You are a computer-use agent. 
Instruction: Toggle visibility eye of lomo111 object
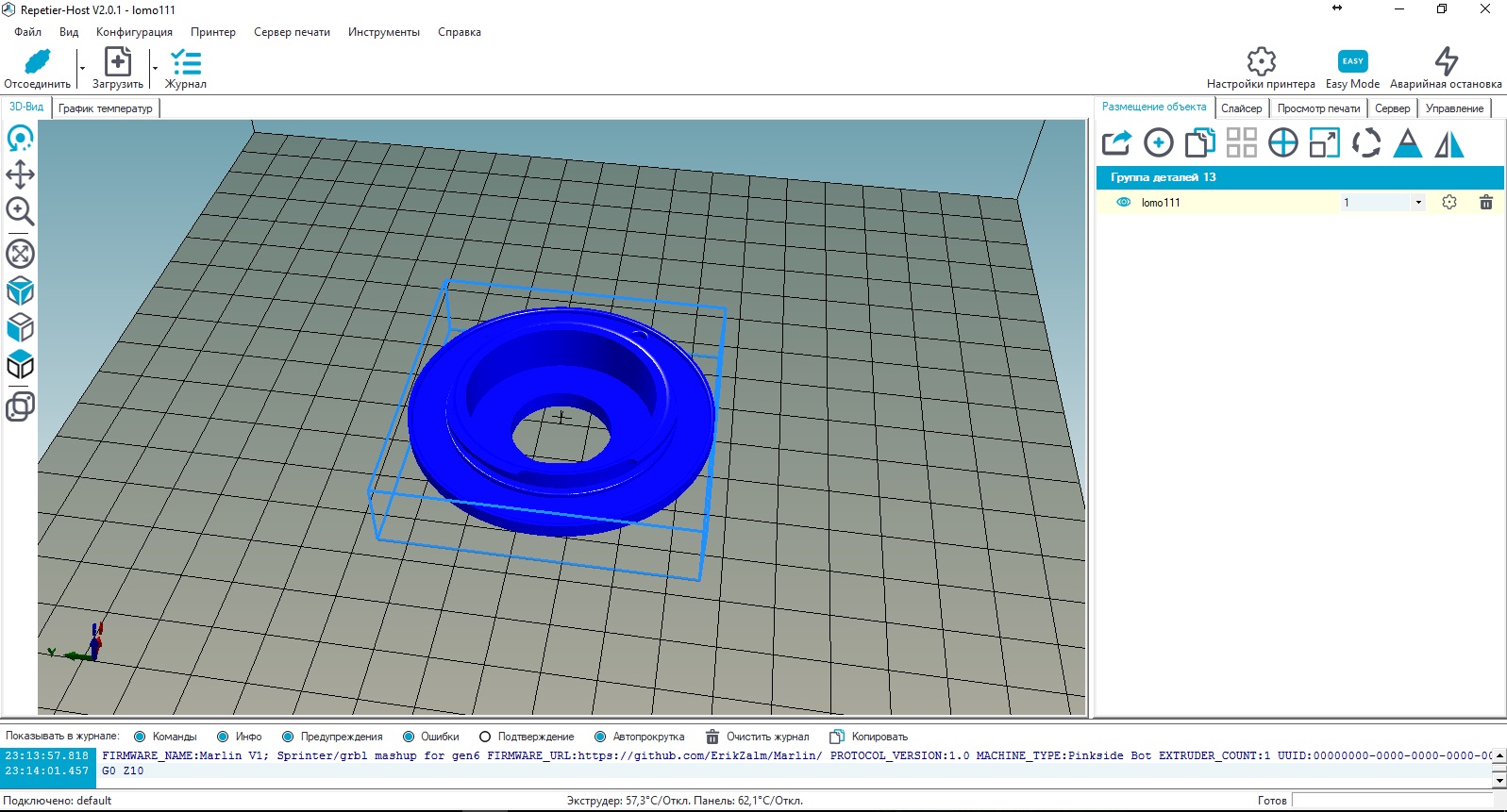pyautogui.click(x=1123, y=203)
